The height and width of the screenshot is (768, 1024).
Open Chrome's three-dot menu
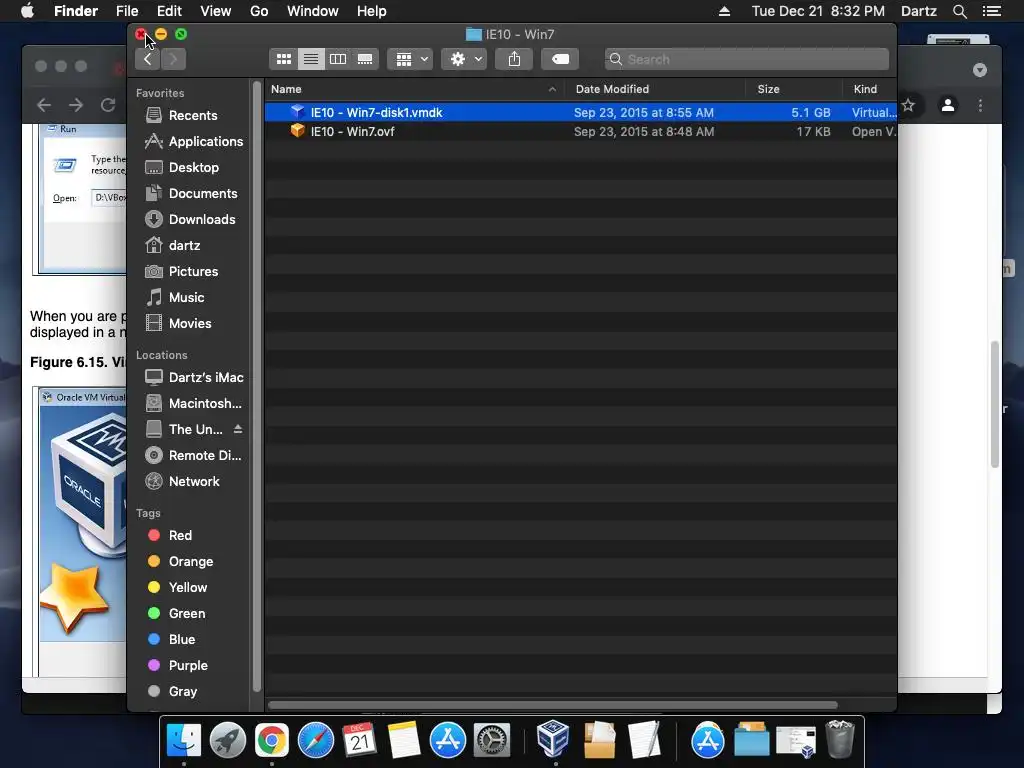coord(980,105)
